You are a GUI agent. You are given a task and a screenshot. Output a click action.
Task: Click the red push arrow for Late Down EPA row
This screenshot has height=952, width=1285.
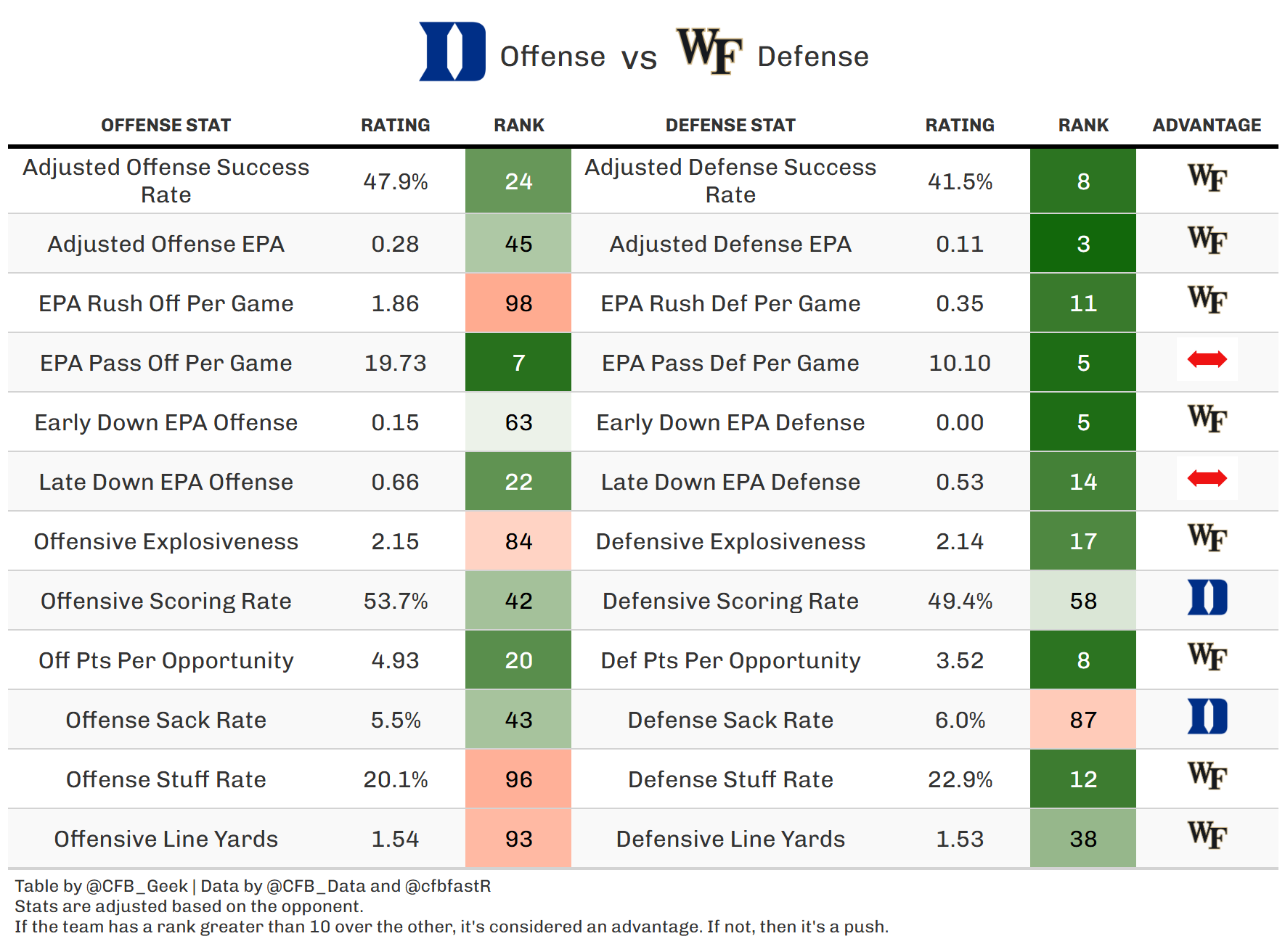(x=1207, y=478)
